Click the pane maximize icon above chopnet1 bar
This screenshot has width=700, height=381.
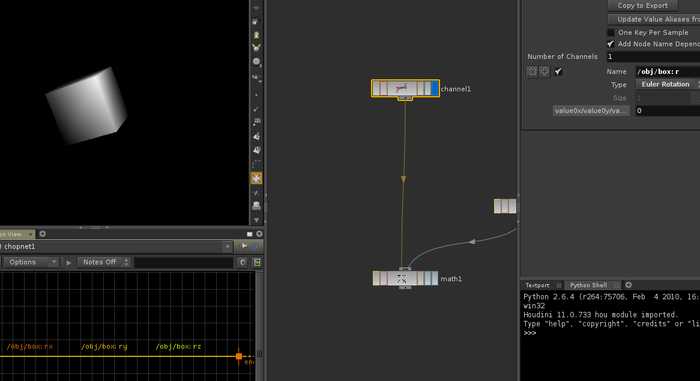pyautogui.click(x=250, y=234)
